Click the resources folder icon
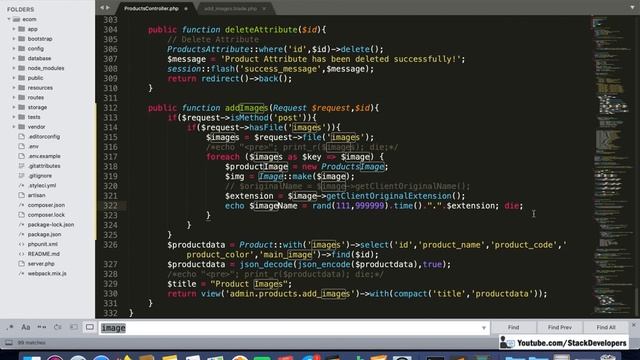Screen dimensions: 640x360 [x=22, y=88]
